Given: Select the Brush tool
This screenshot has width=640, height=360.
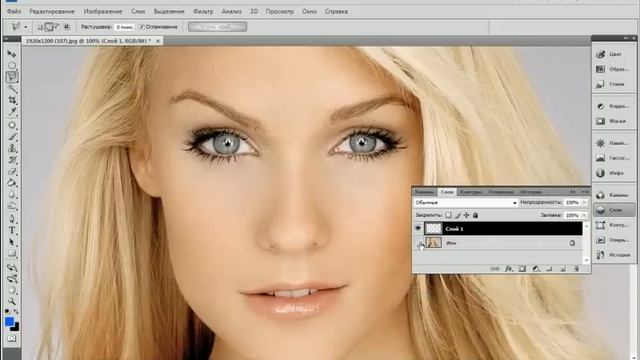Looking at the screenshot, I should coord(12,137).
